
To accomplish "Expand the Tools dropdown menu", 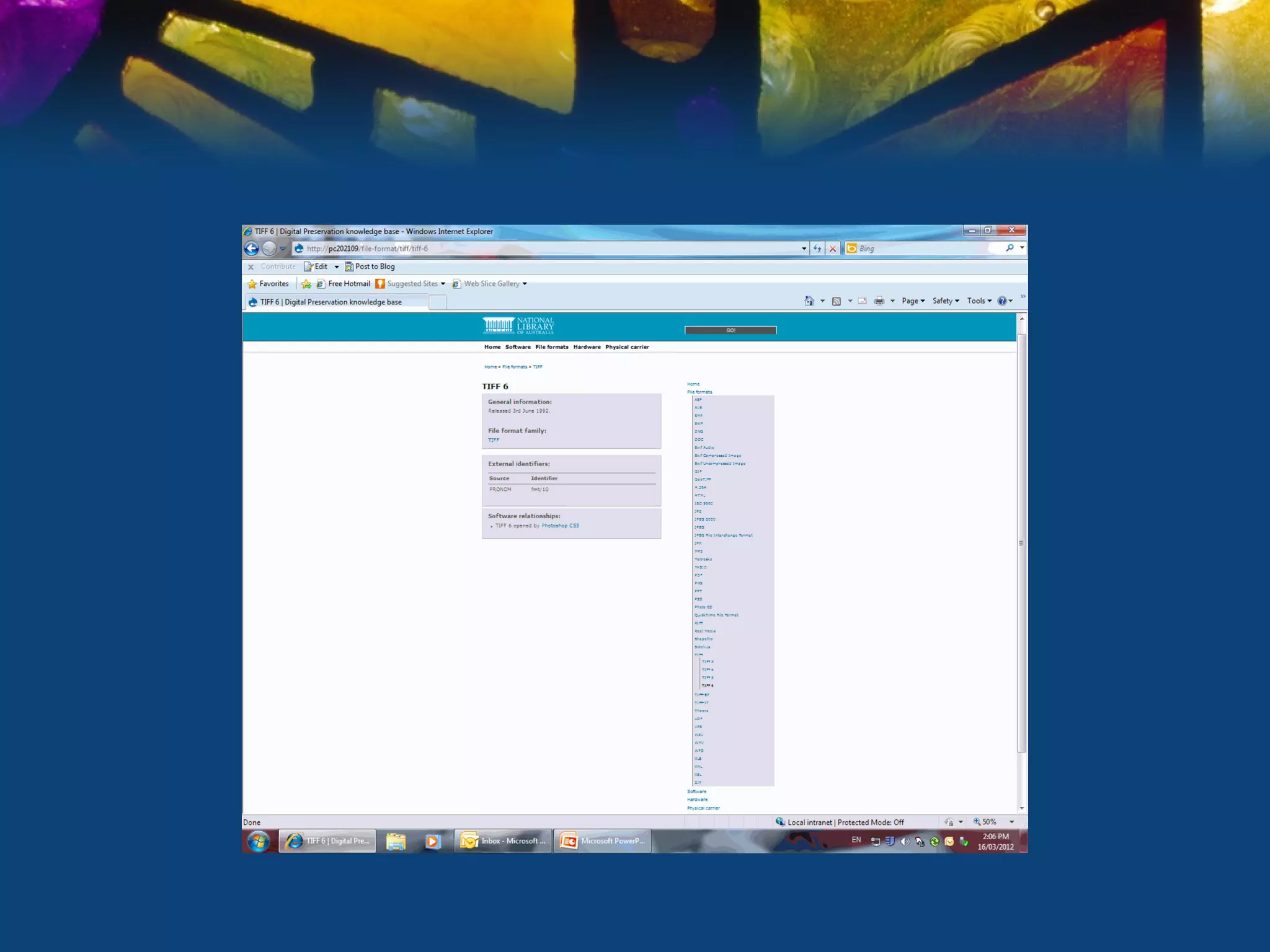I will 979,301.
